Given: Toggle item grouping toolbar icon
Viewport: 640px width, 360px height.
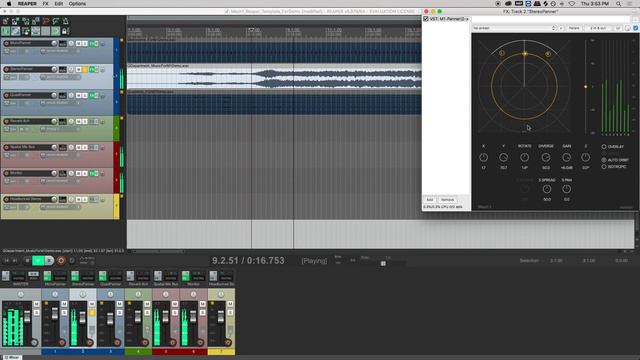Looking at the screenshot, I should pyautogui.click(x=16, y=31).
